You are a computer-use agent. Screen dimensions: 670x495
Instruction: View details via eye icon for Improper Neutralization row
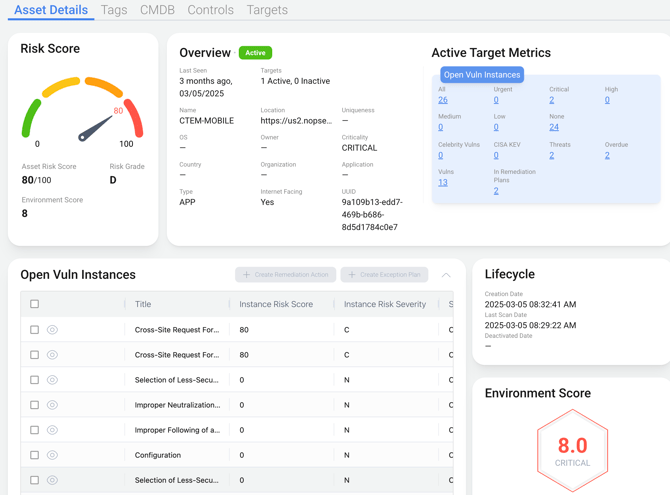coord(52,405)
